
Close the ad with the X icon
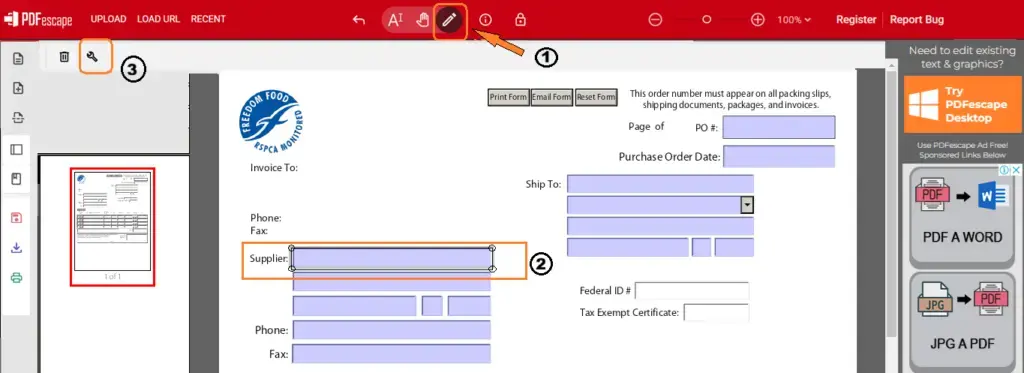pos(1016,170)
